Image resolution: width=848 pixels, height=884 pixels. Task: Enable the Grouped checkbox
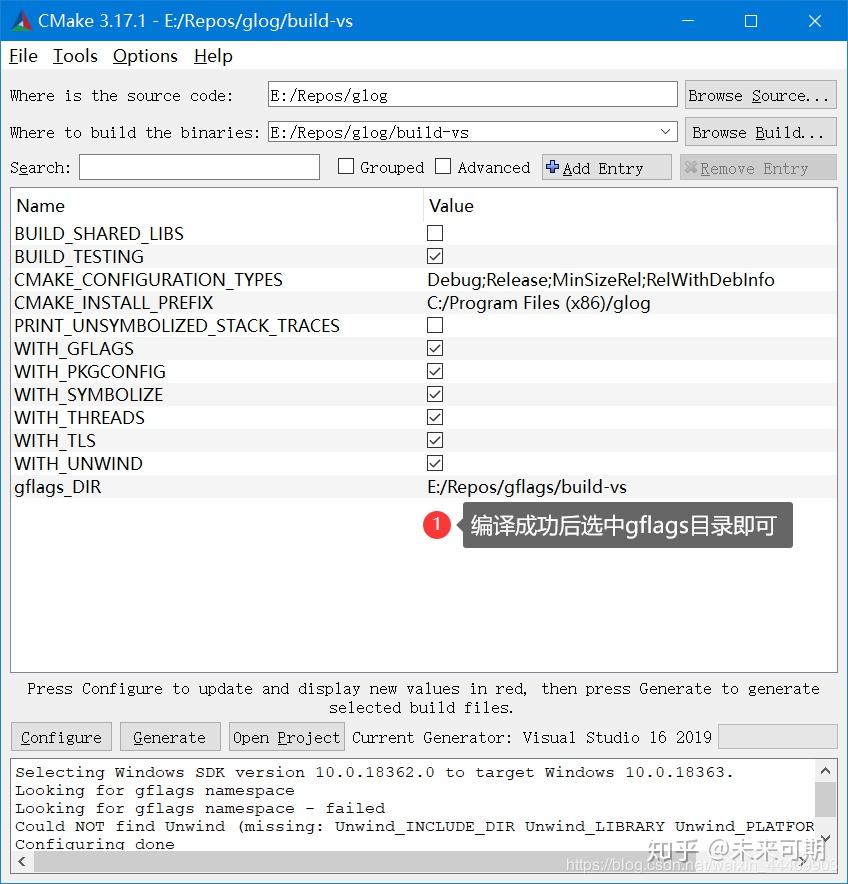point(346,167)
